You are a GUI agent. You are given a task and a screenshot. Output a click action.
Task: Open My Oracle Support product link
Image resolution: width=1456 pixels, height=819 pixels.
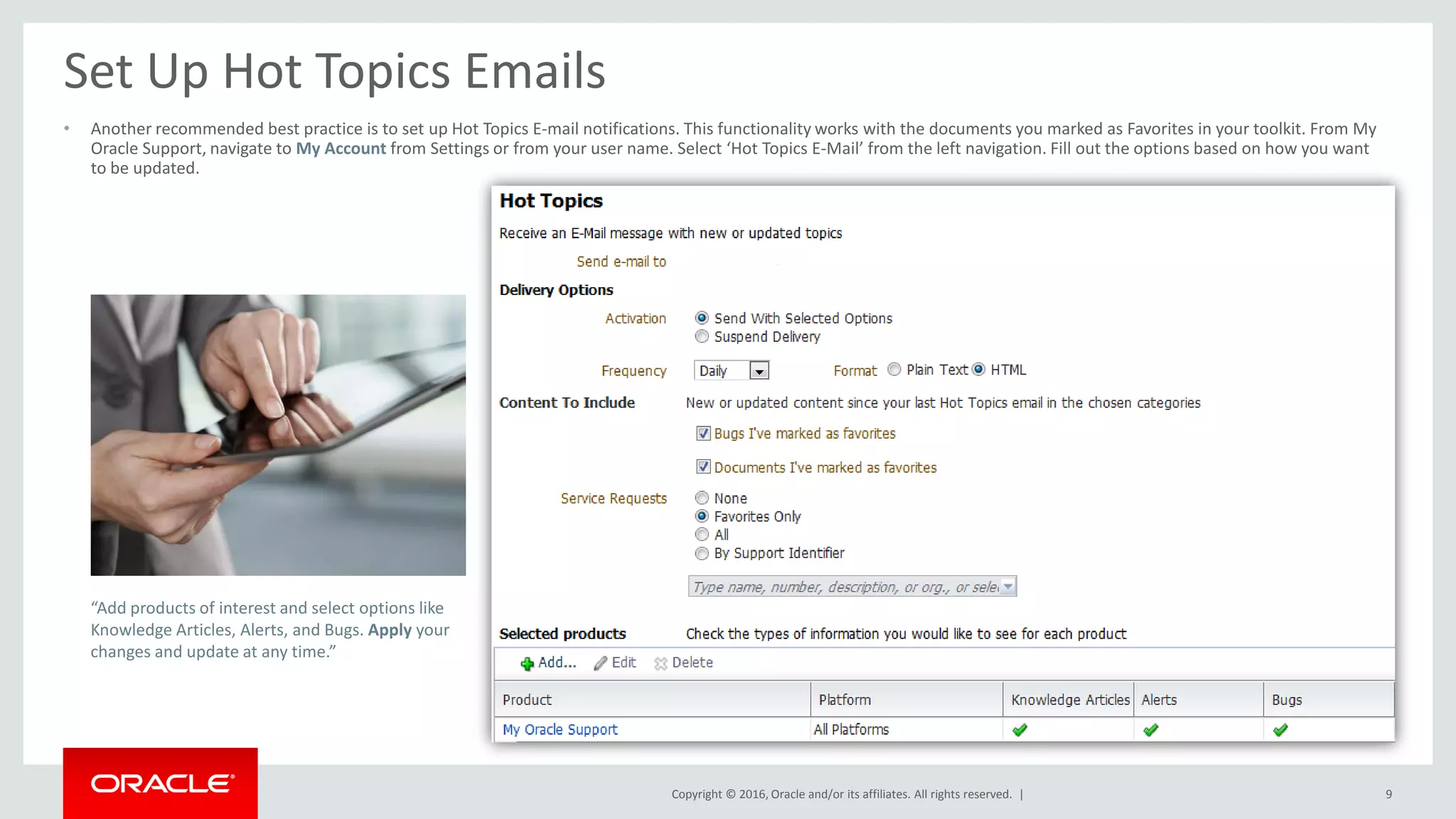coord(560,729)
